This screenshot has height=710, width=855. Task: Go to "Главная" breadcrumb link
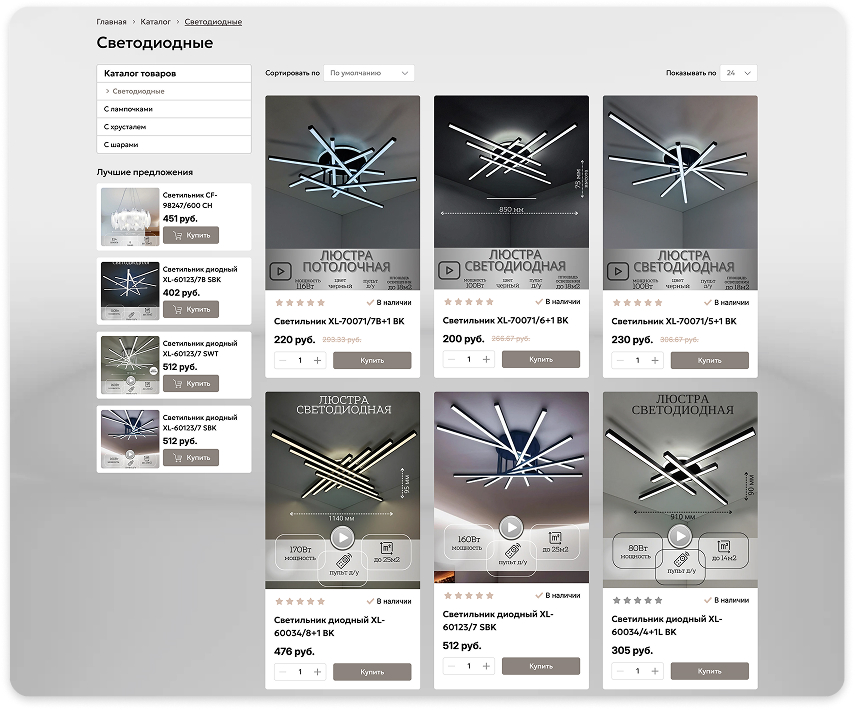(111, 21)
